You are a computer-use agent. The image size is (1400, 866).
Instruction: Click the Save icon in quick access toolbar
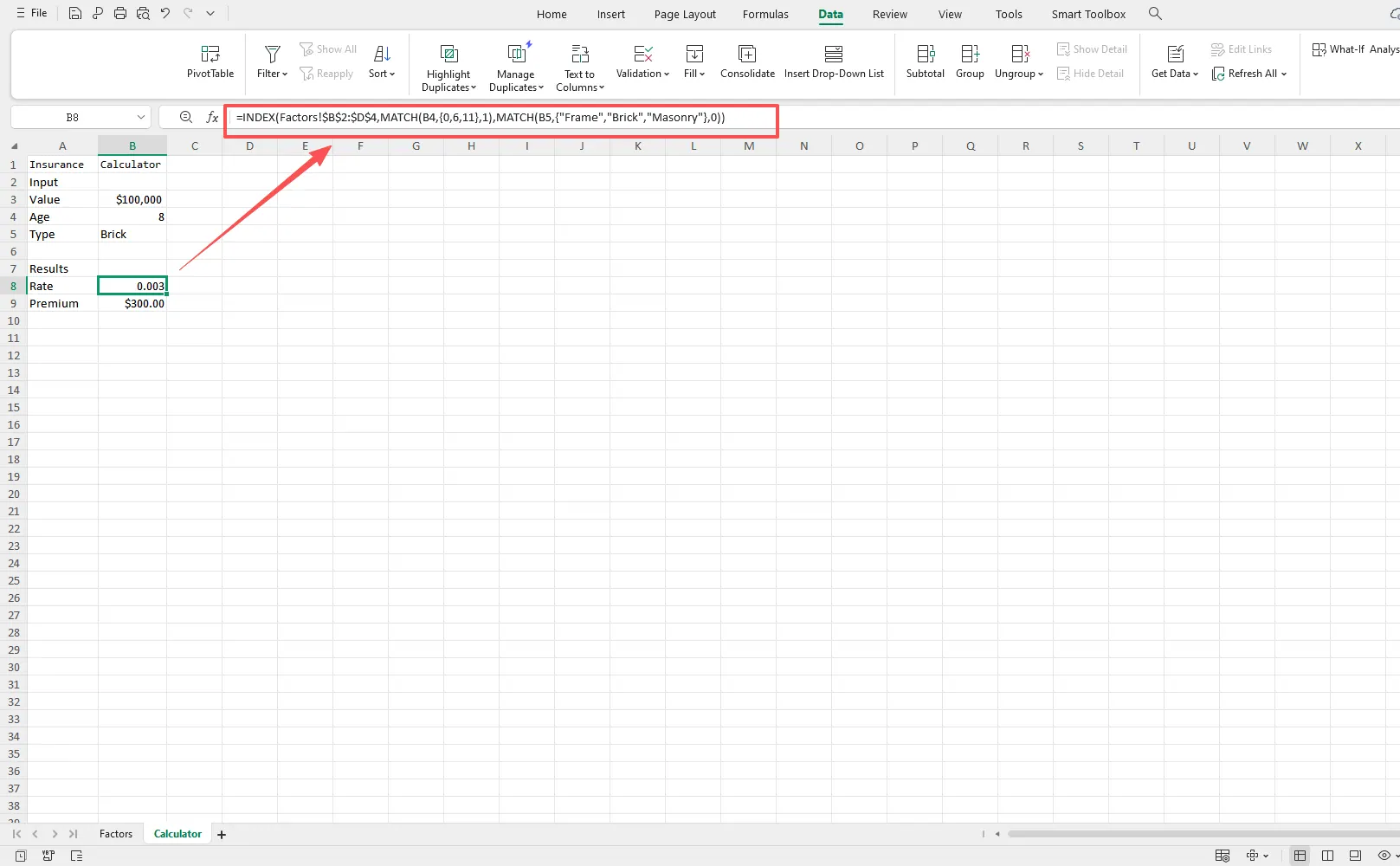tap(75, 14)
